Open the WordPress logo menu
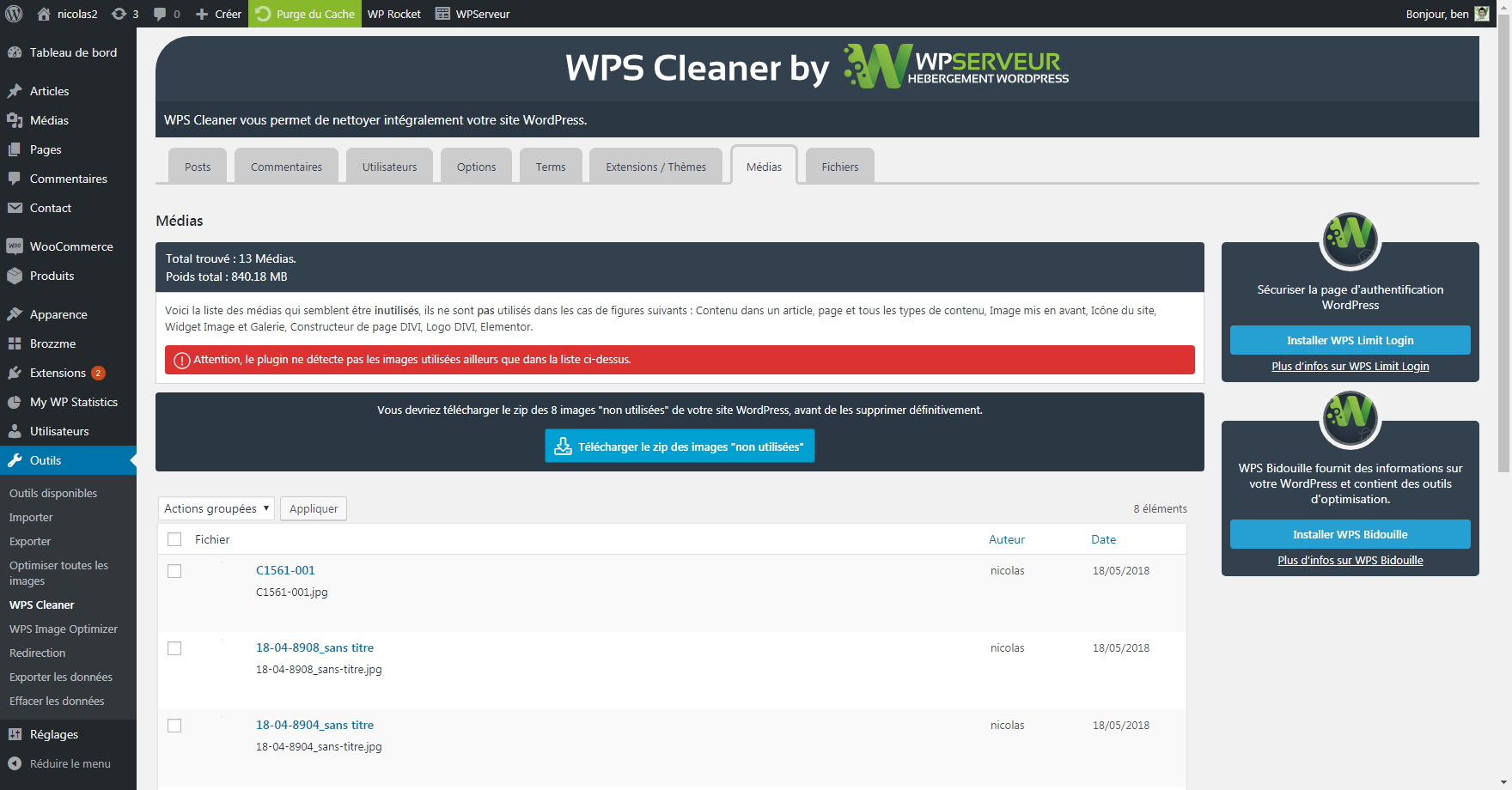This screenshot has width=1512, height=790. point(14,14)
